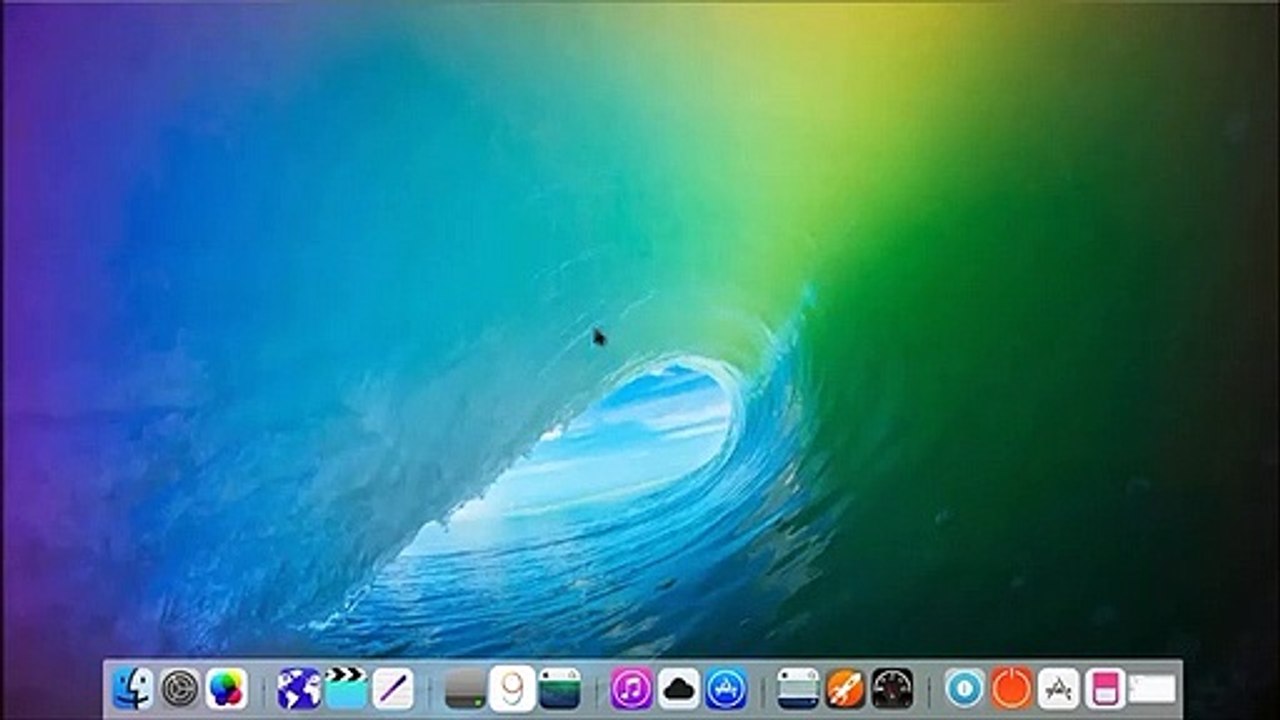Click the orange power button icon
The width and height of the screenshot is (1280, 720).
point(1012,688)
